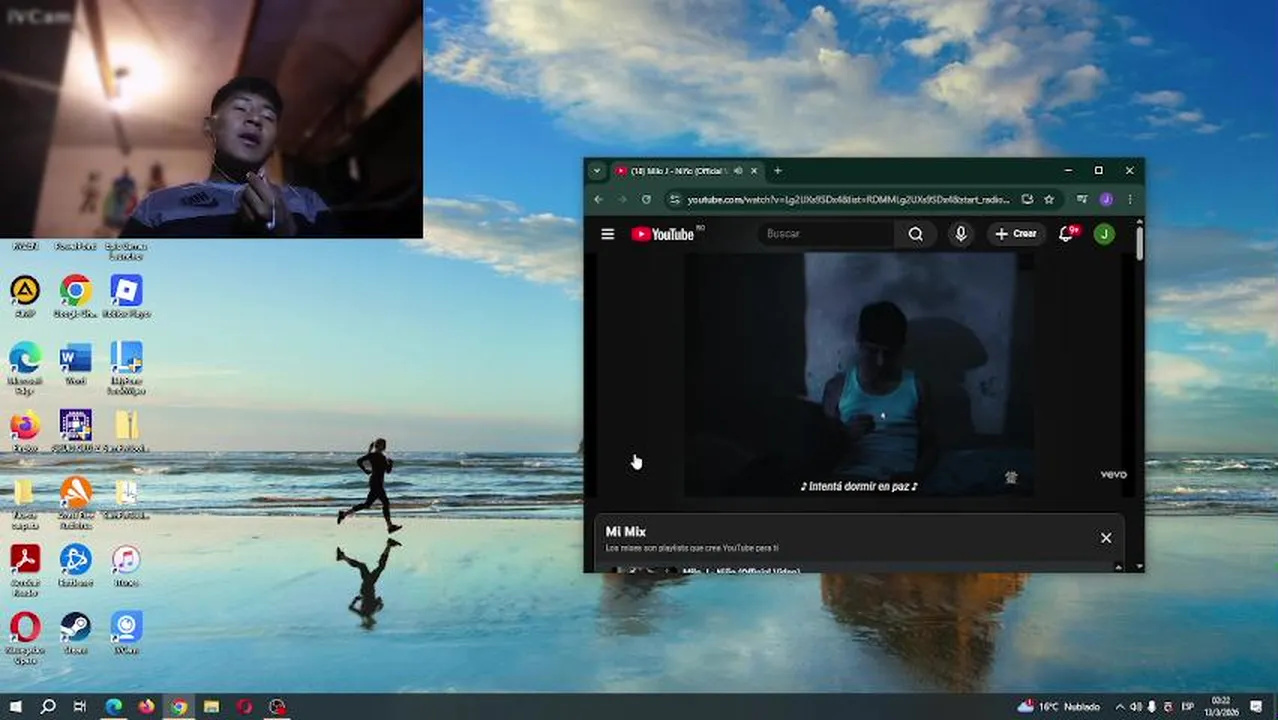
Task: Open the Crear create button
Action: click(1016, 234)
